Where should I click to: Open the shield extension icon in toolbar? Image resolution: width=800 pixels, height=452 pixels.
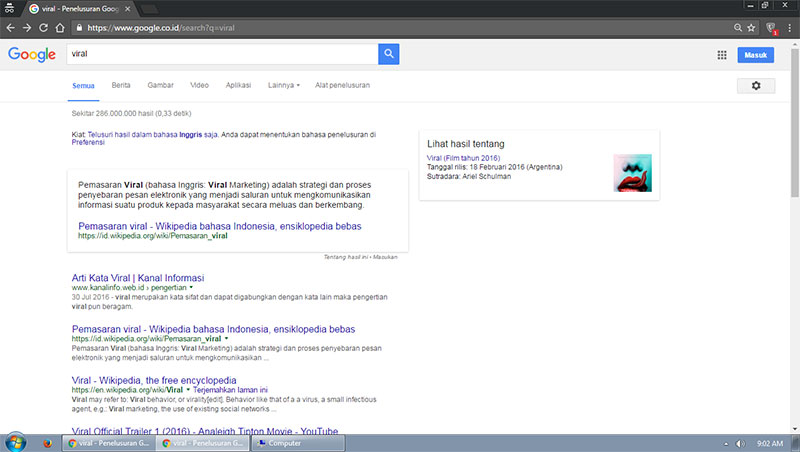coord(771,28)
